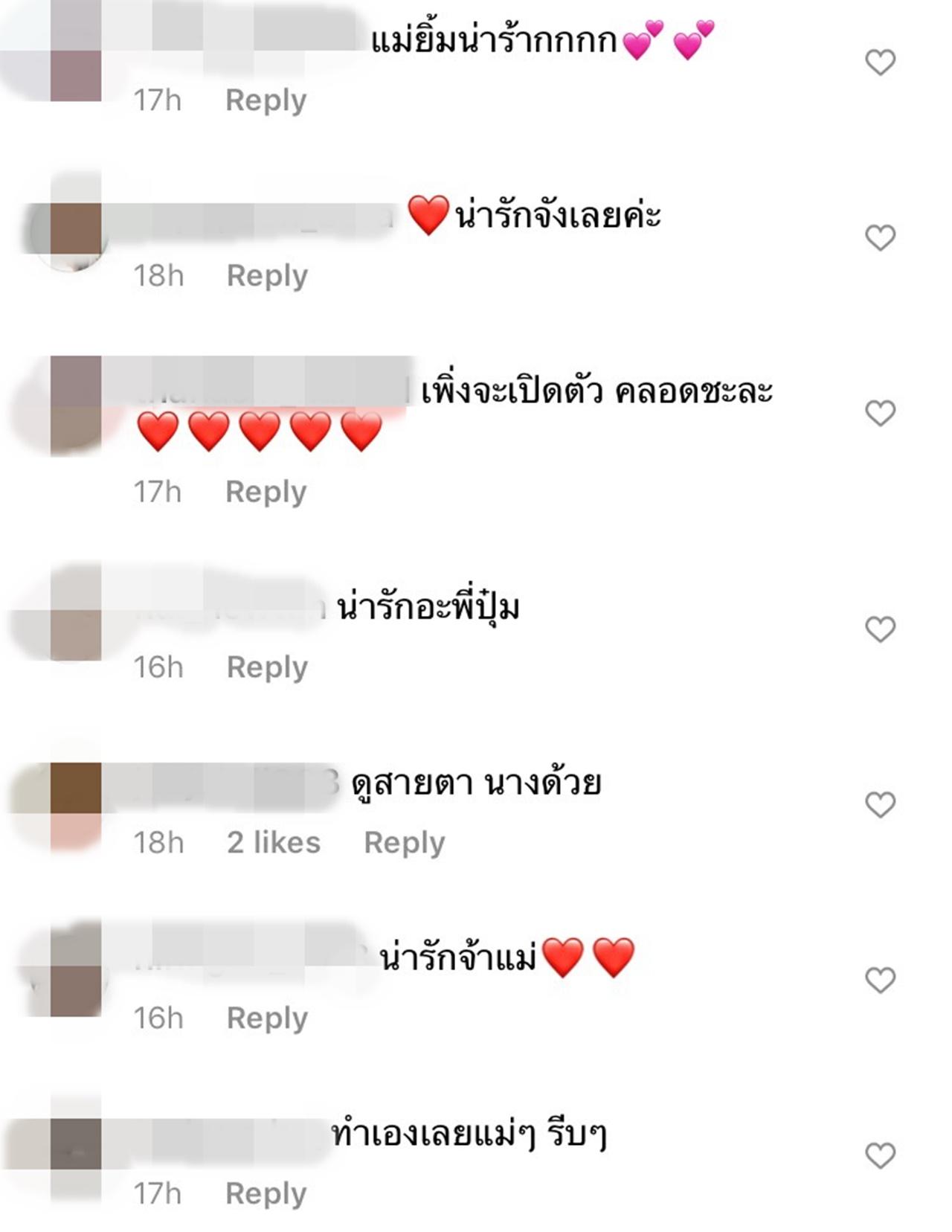Like the ดูสายตา นางด้วย comment

point(880,805)
